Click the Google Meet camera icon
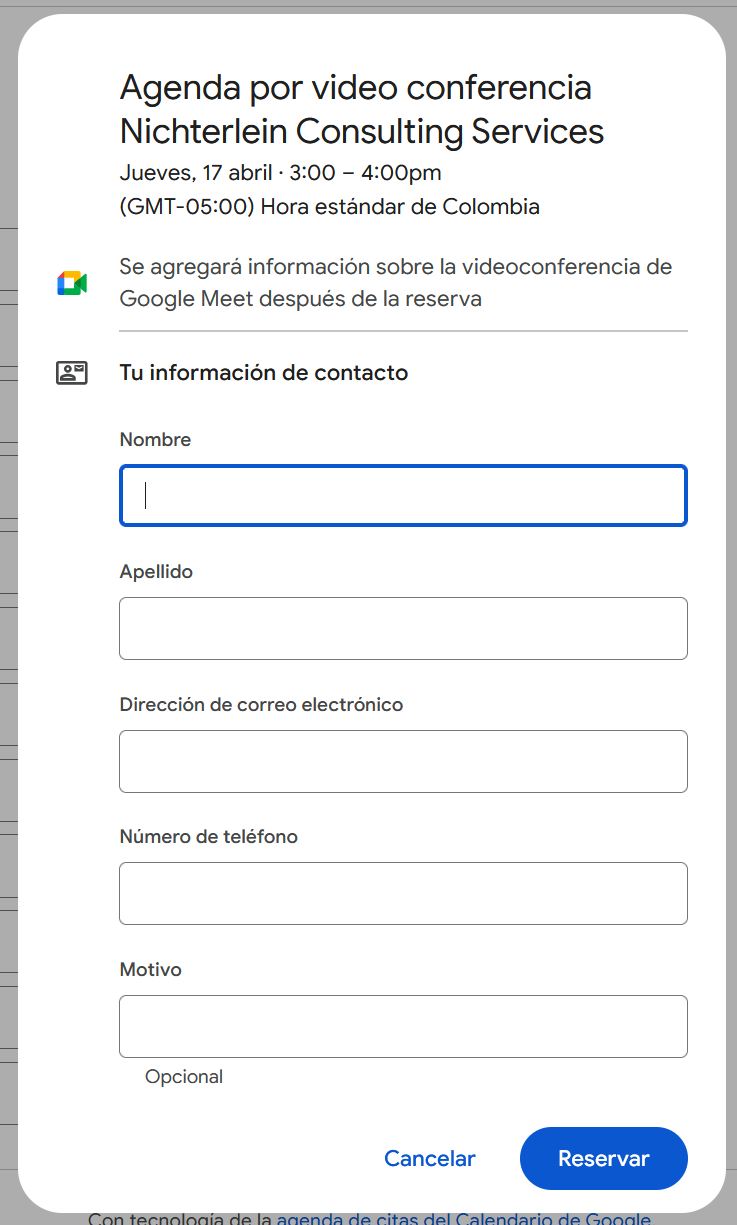Screen dimensions: 737x1225 point(72,284)
